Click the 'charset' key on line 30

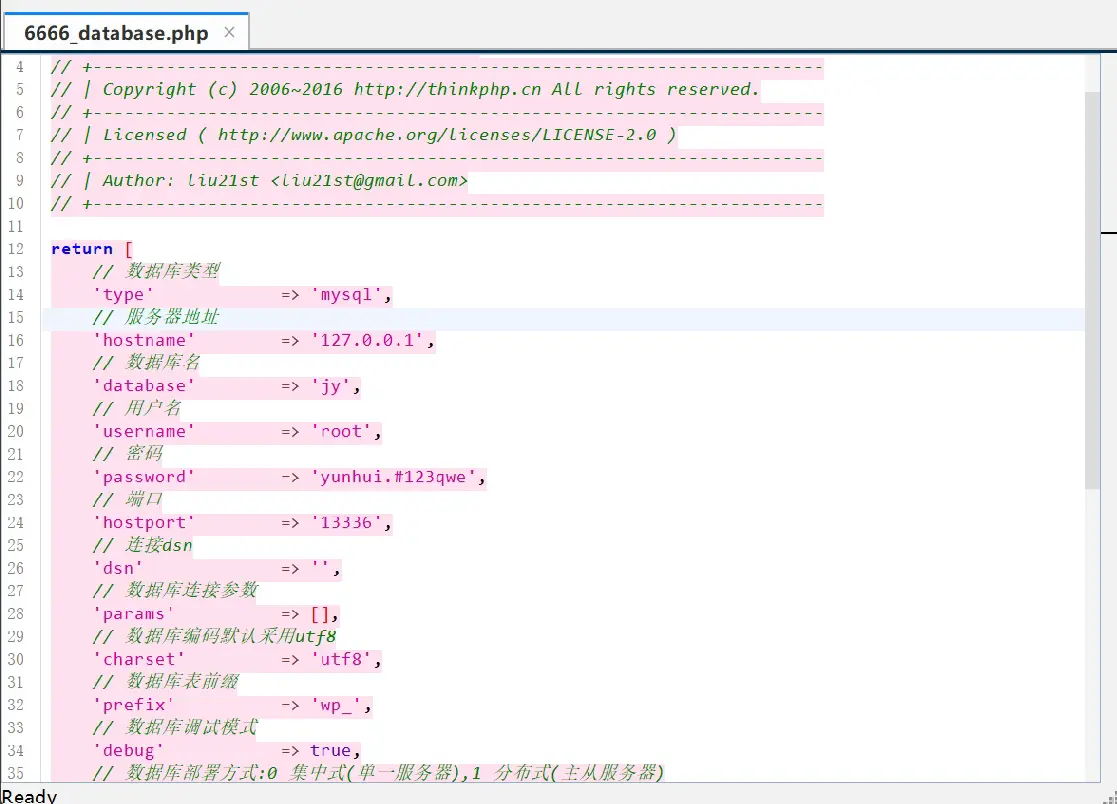pos(139,659)
